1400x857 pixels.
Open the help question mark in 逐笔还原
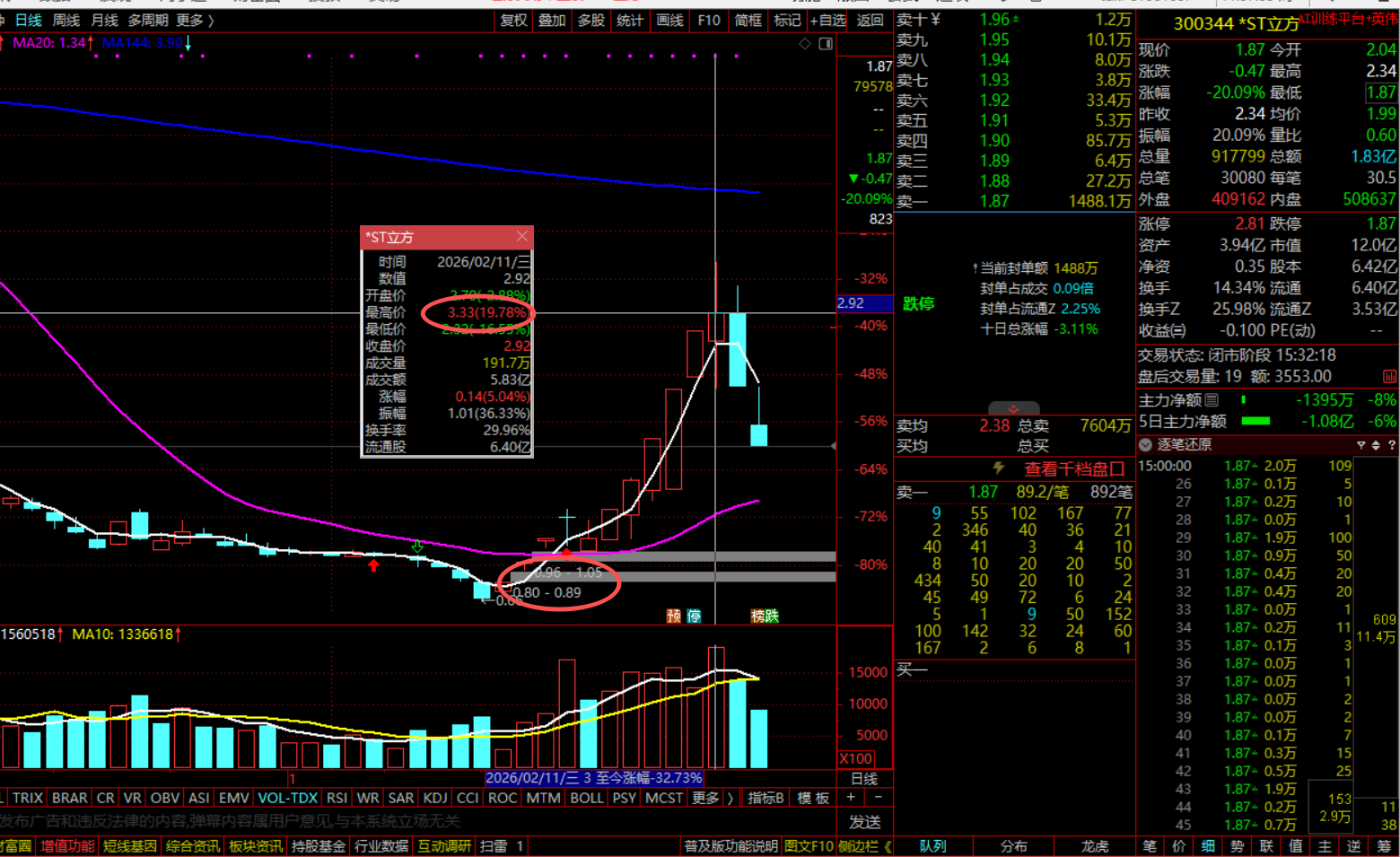pyautogui.click(x=1391, y=445)
